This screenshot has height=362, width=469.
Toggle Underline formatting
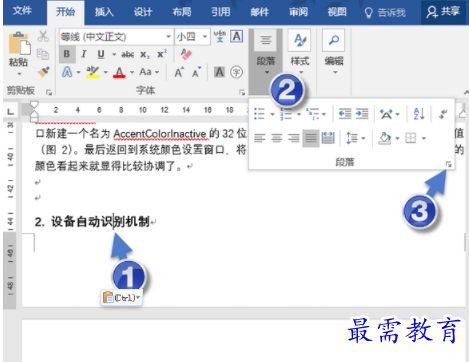pos(101,54)
